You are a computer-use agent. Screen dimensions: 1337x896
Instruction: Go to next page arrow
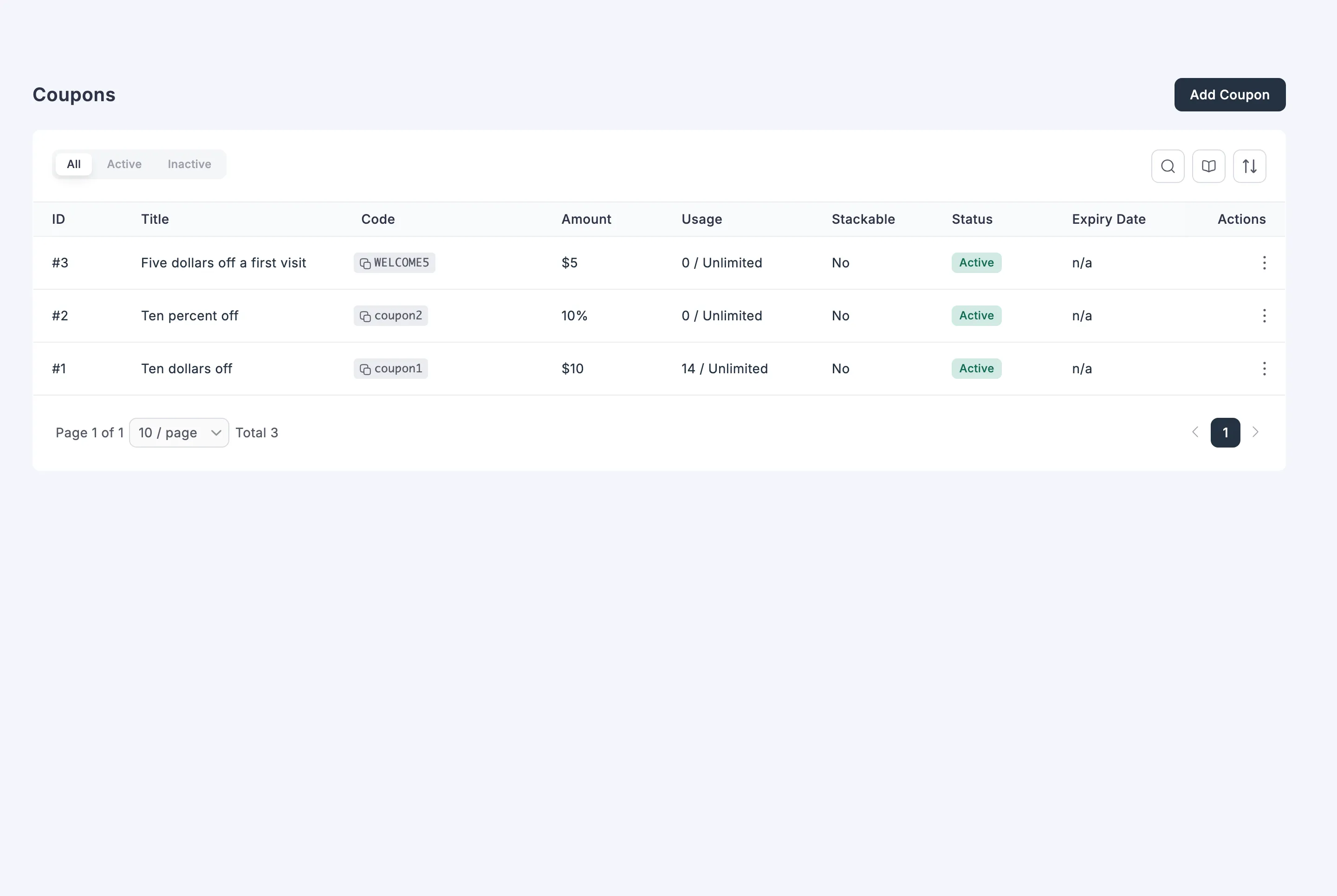tap(1255, 432)
